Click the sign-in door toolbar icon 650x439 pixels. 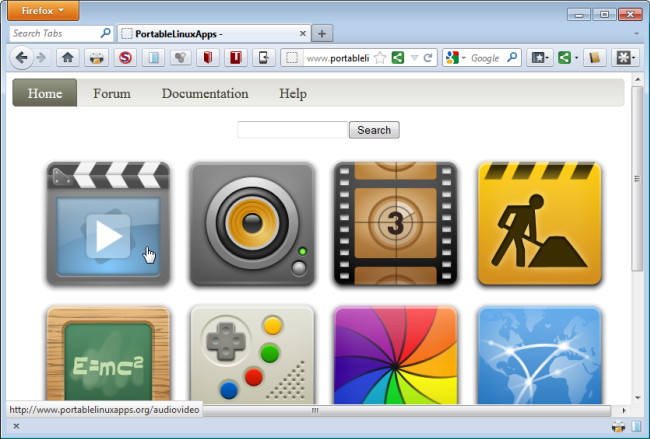[x=264, y=58]
